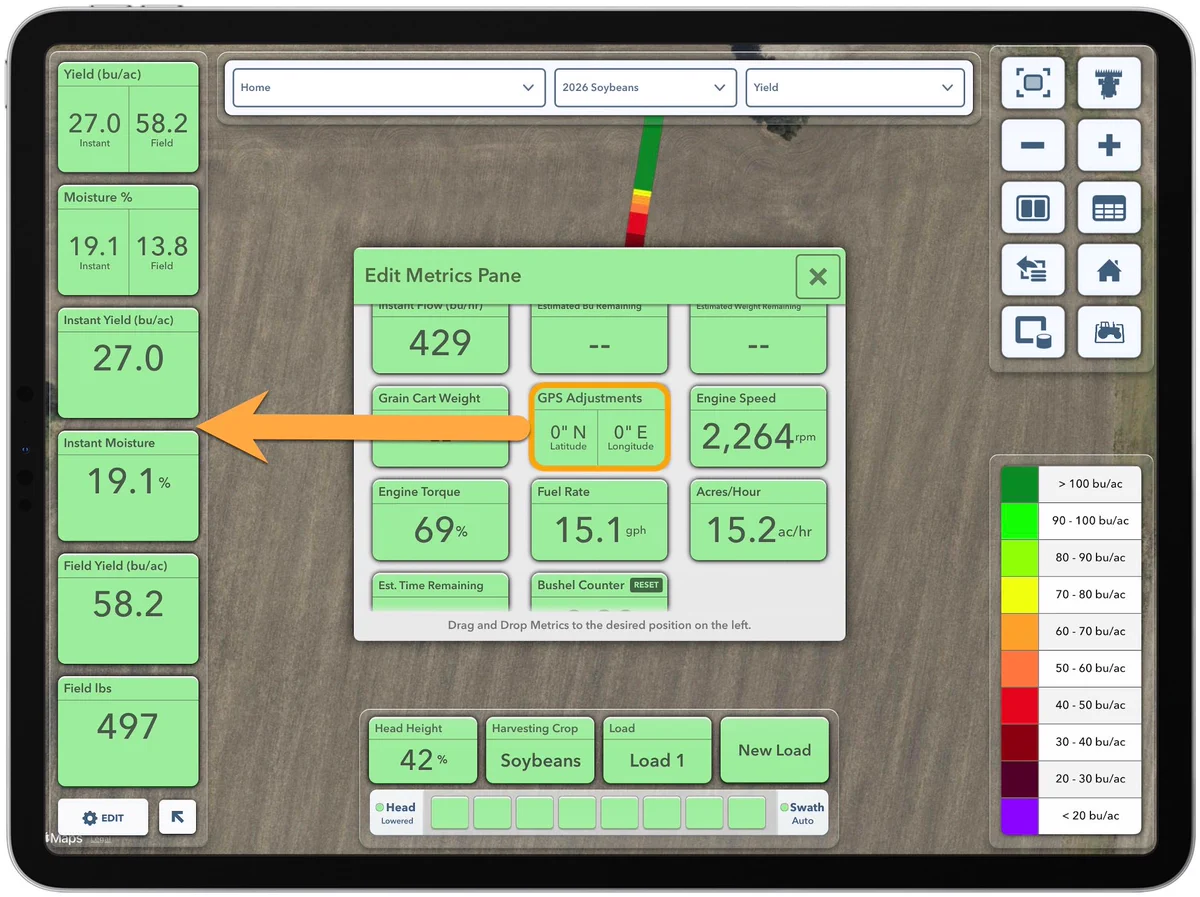The height and width of the screenshot is (897, 1200).
Task: Center map on combine icon
Action: click(x=1109, y=83)
